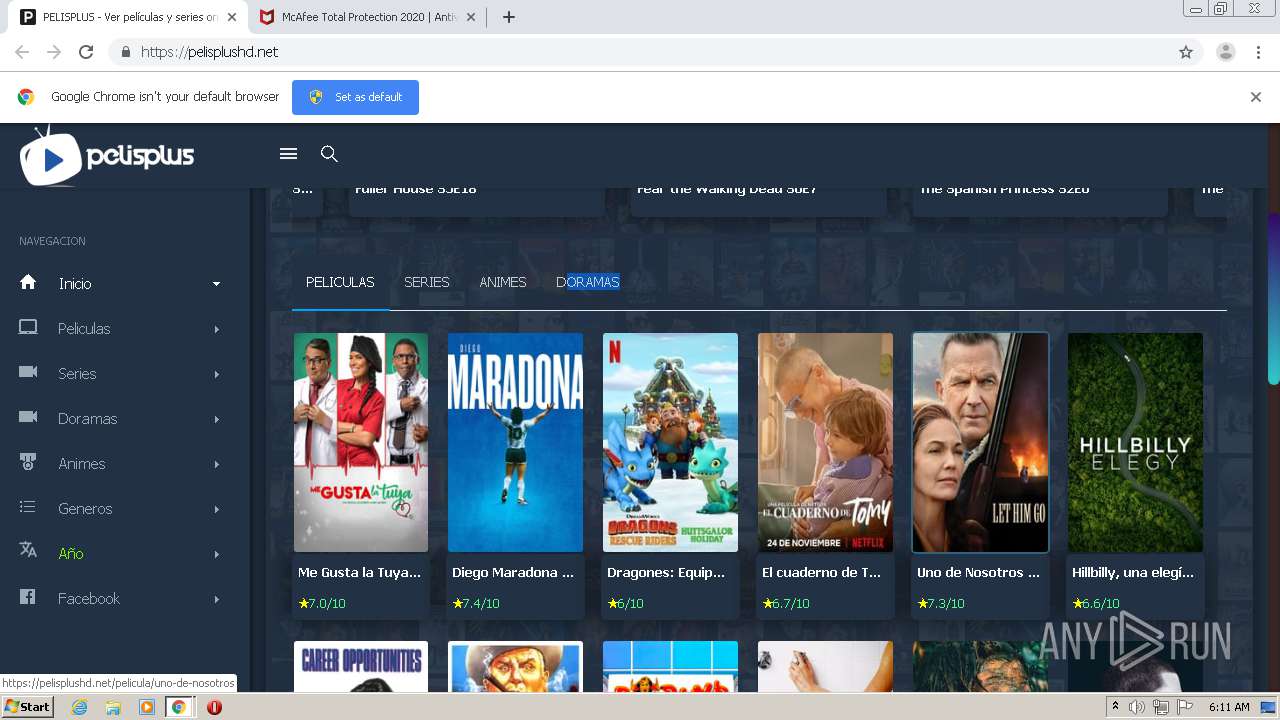Click the search magnifier icon
Screen dimensions: 1280x720
point(329,153)
